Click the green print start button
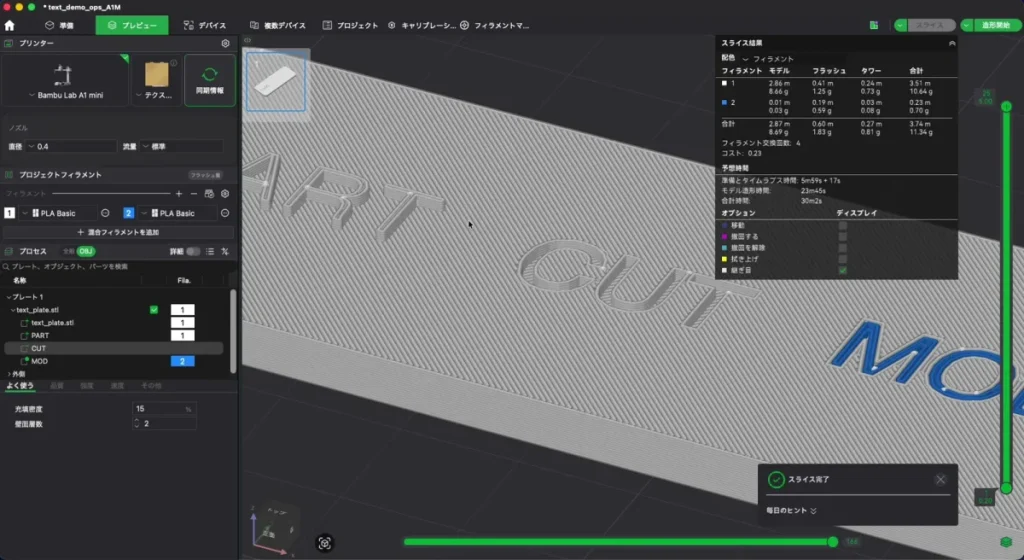This screenshot has height=560, width=1024. tap(991, 25)
